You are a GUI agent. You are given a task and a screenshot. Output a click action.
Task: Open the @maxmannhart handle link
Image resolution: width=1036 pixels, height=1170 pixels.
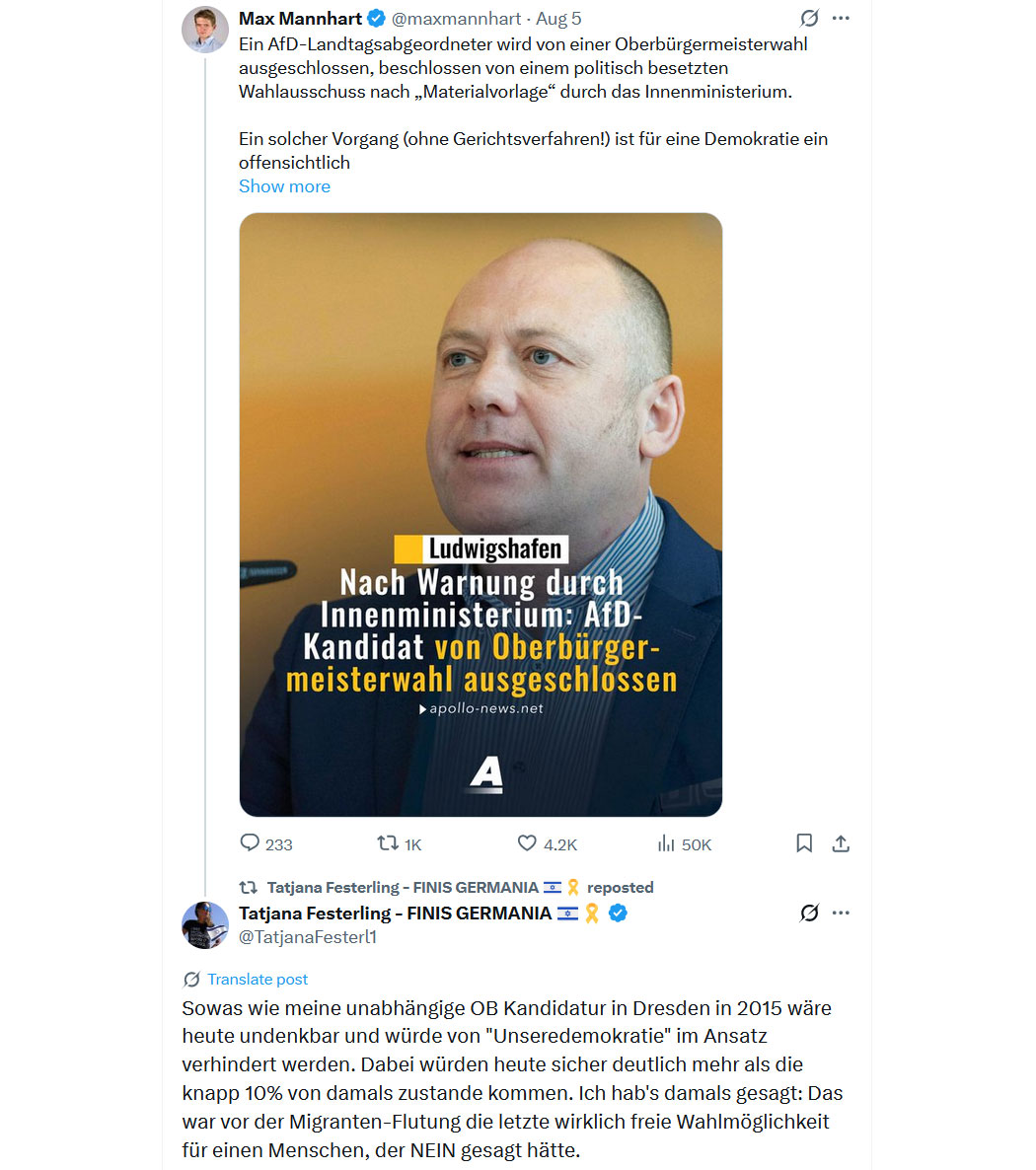click(456, 19)
